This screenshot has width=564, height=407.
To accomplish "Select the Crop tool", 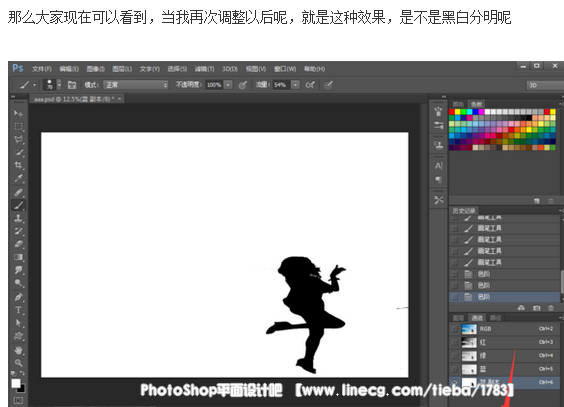I will (x=18, y=165).
